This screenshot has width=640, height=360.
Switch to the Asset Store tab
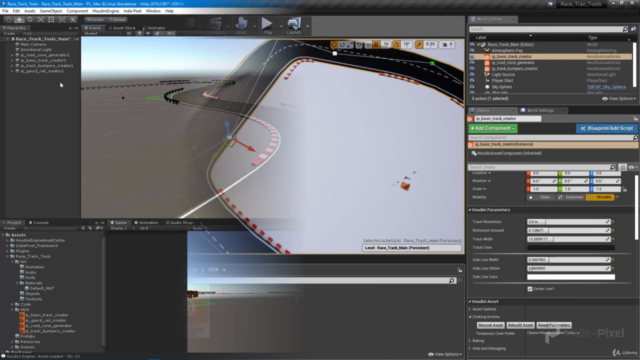(122, 28)
